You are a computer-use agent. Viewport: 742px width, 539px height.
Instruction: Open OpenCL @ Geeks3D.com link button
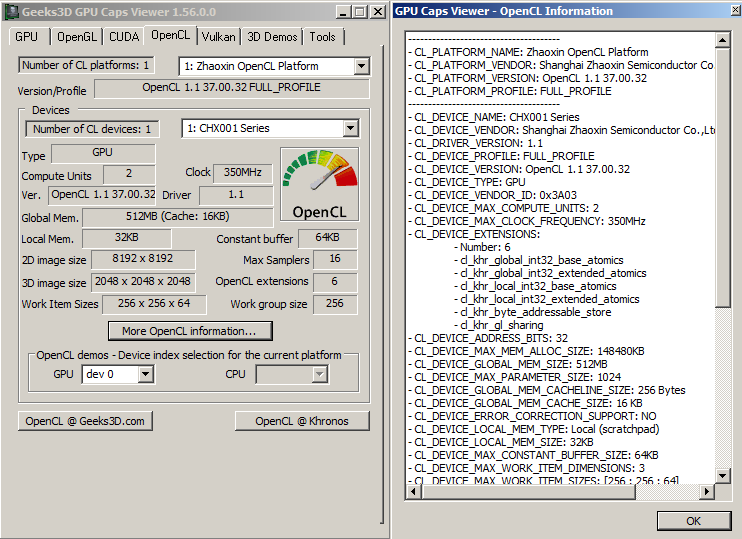(85, 421)
